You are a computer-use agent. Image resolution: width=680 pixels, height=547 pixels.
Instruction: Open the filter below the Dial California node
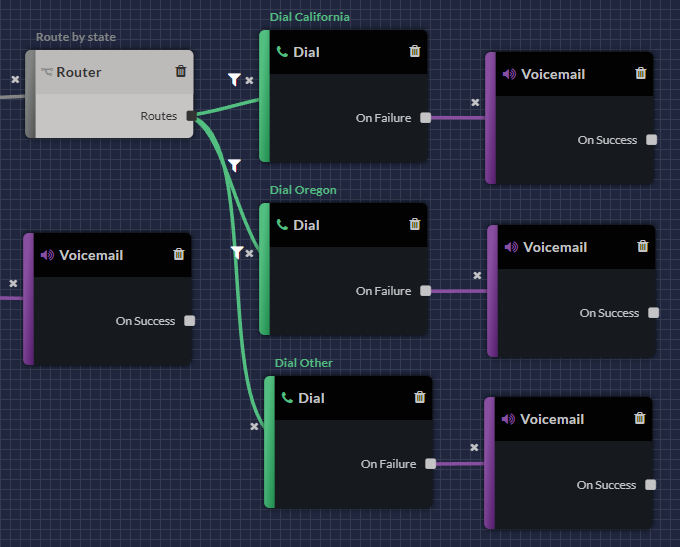[x=234, y=165]
